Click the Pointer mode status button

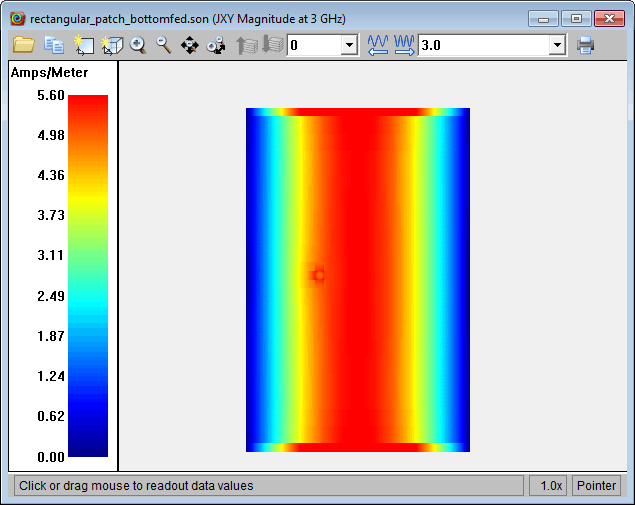[x=596, y=485]
